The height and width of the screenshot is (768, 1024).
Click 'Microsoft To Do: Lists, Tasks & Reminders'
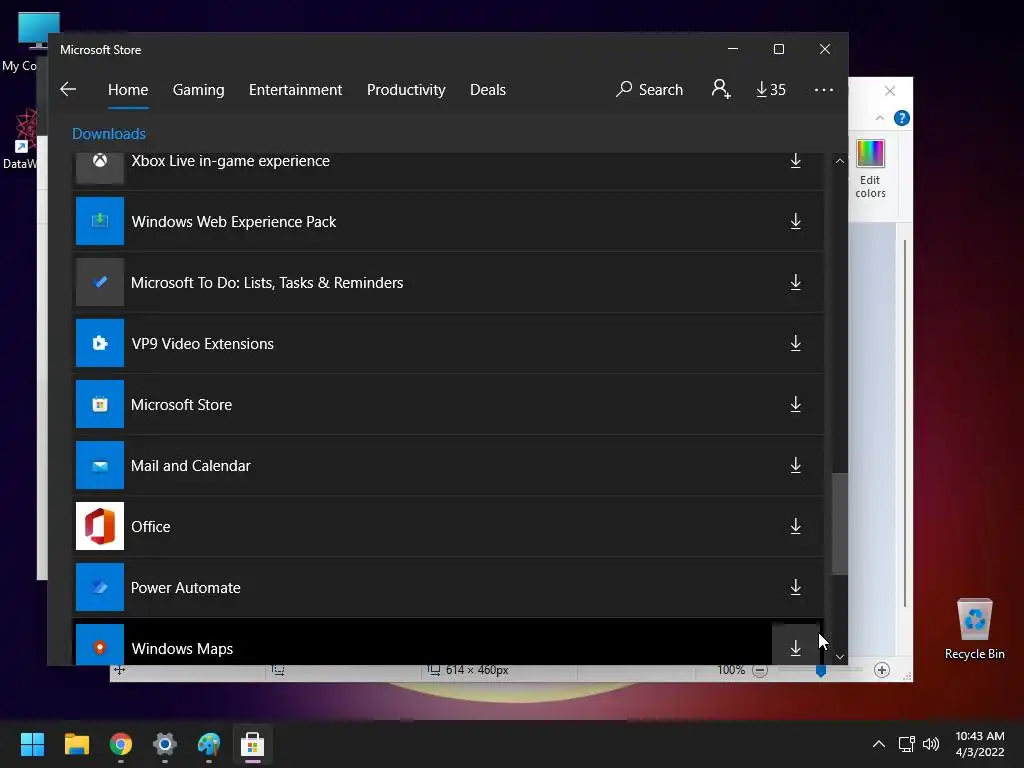[x=267, y=283]
